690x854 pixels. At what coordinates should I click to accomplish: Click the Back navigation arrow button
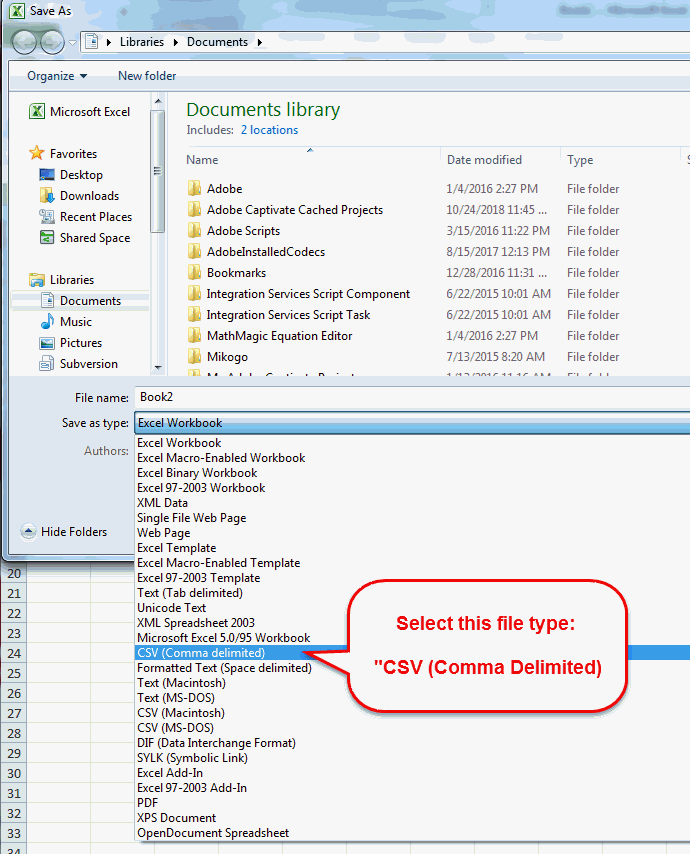coord(25,42)
